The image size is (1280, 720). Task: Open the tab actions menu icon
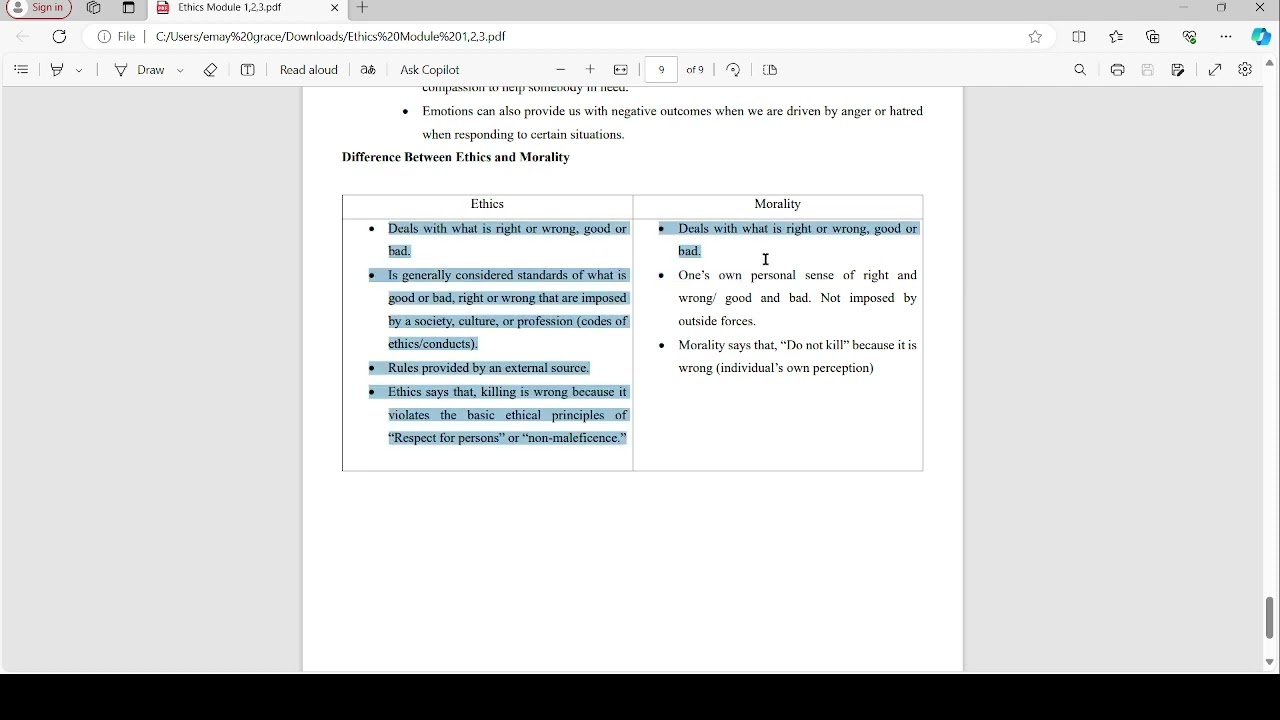129,8
